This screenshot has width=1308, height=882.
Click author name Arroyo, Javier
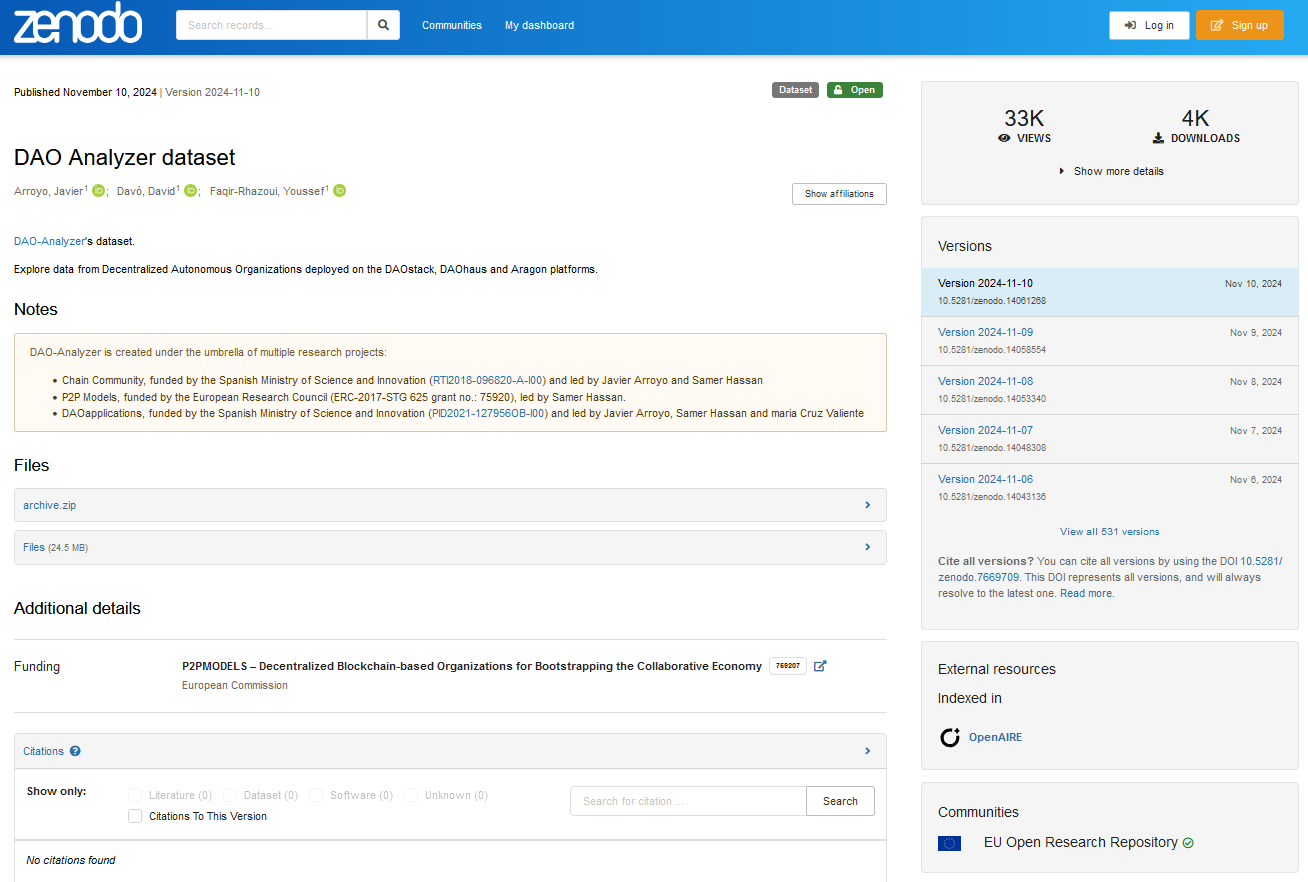point(49,191)
